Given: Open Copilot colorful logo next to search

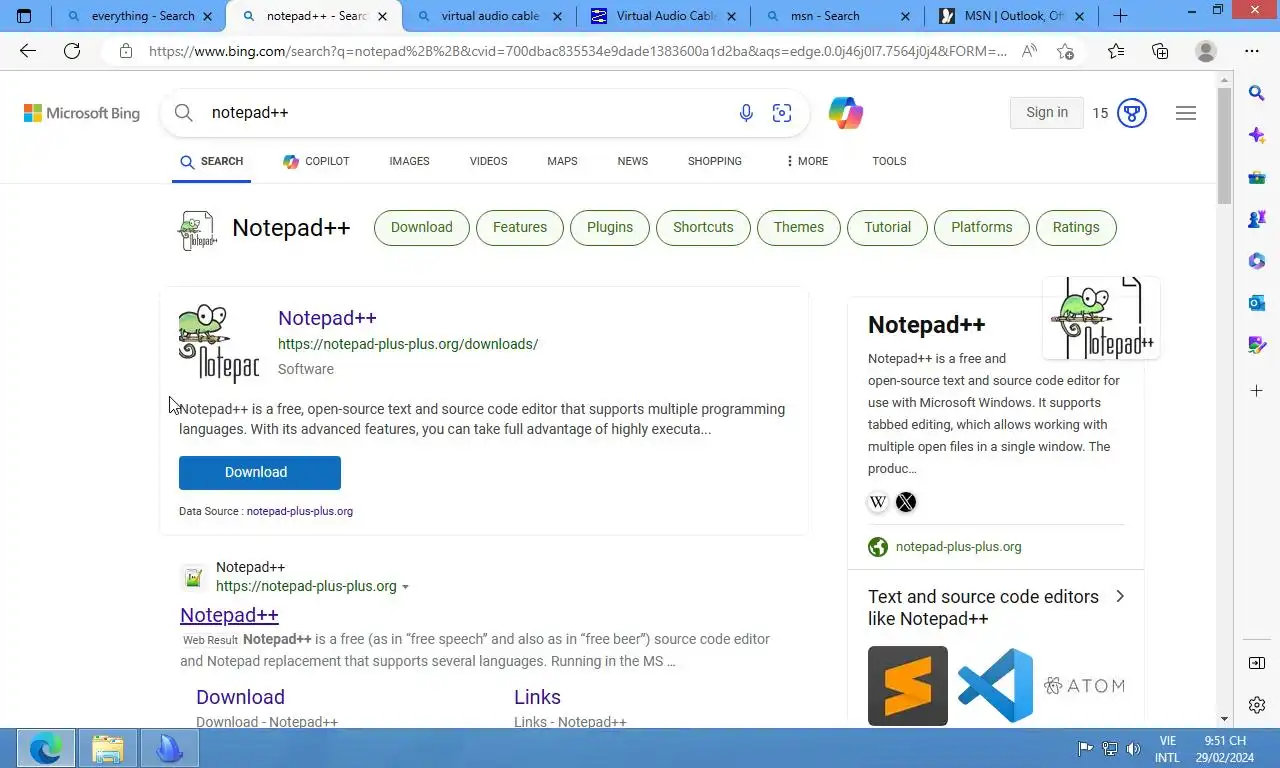Looking at the screenshot, I should [846, 113].
